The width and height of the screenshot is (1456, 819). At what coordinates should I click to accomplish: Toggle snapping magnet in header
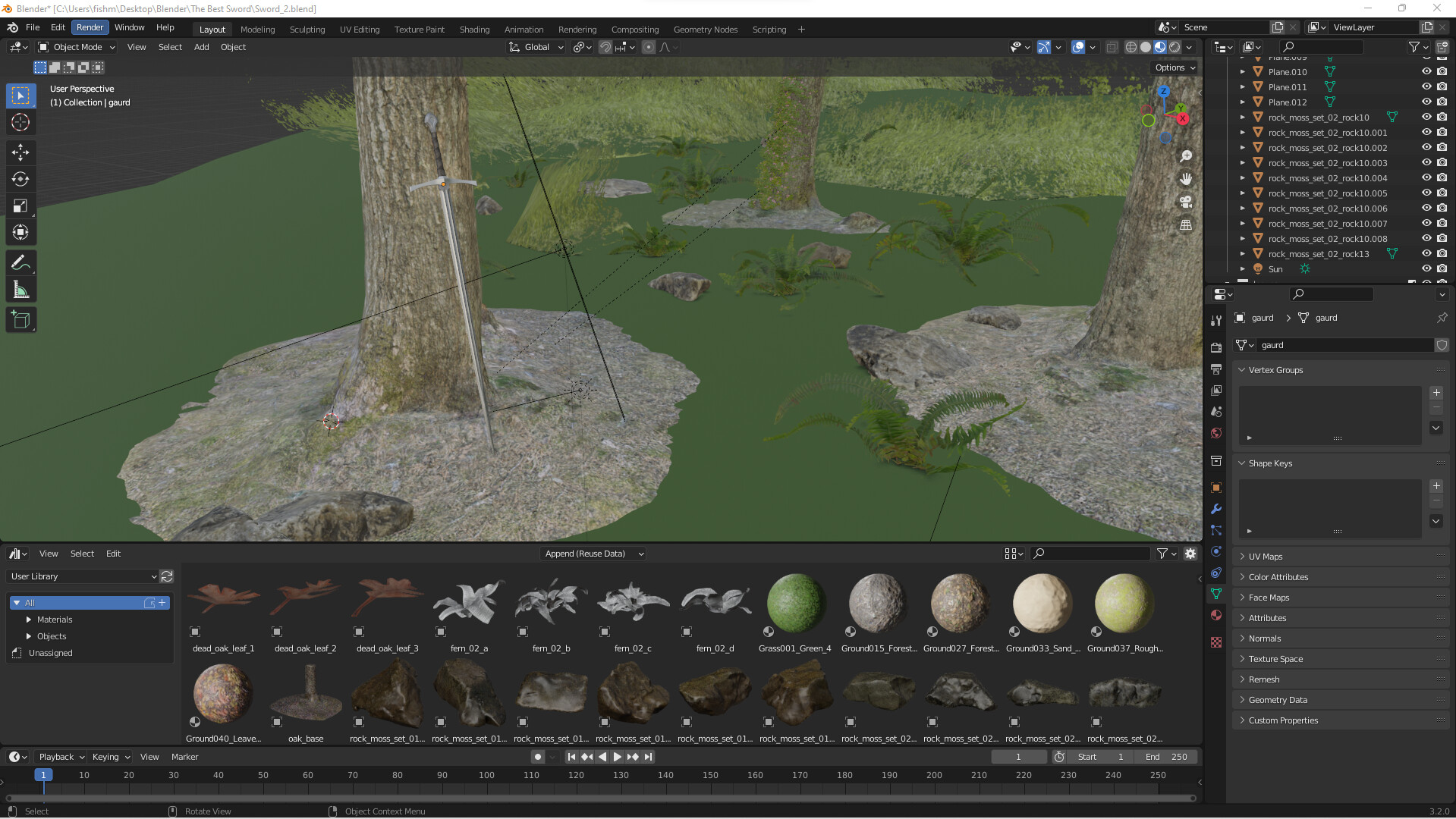point(605,47)
